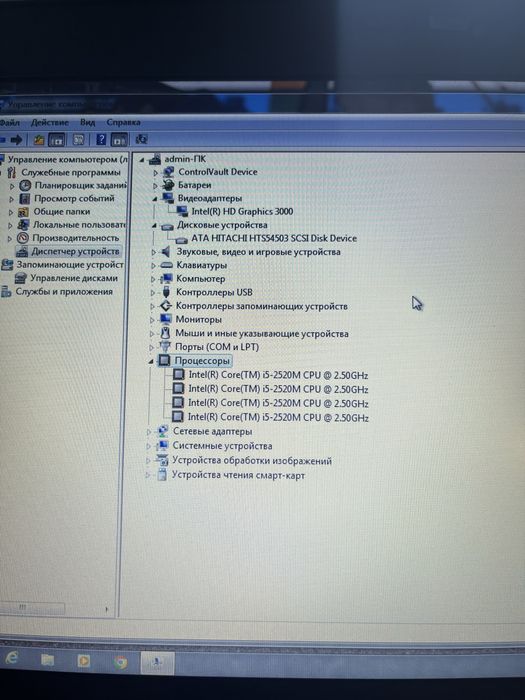Viewport: 525px width, 700px height.
Task: Select Службы и приложения in left tree
Action: point(64,292)
